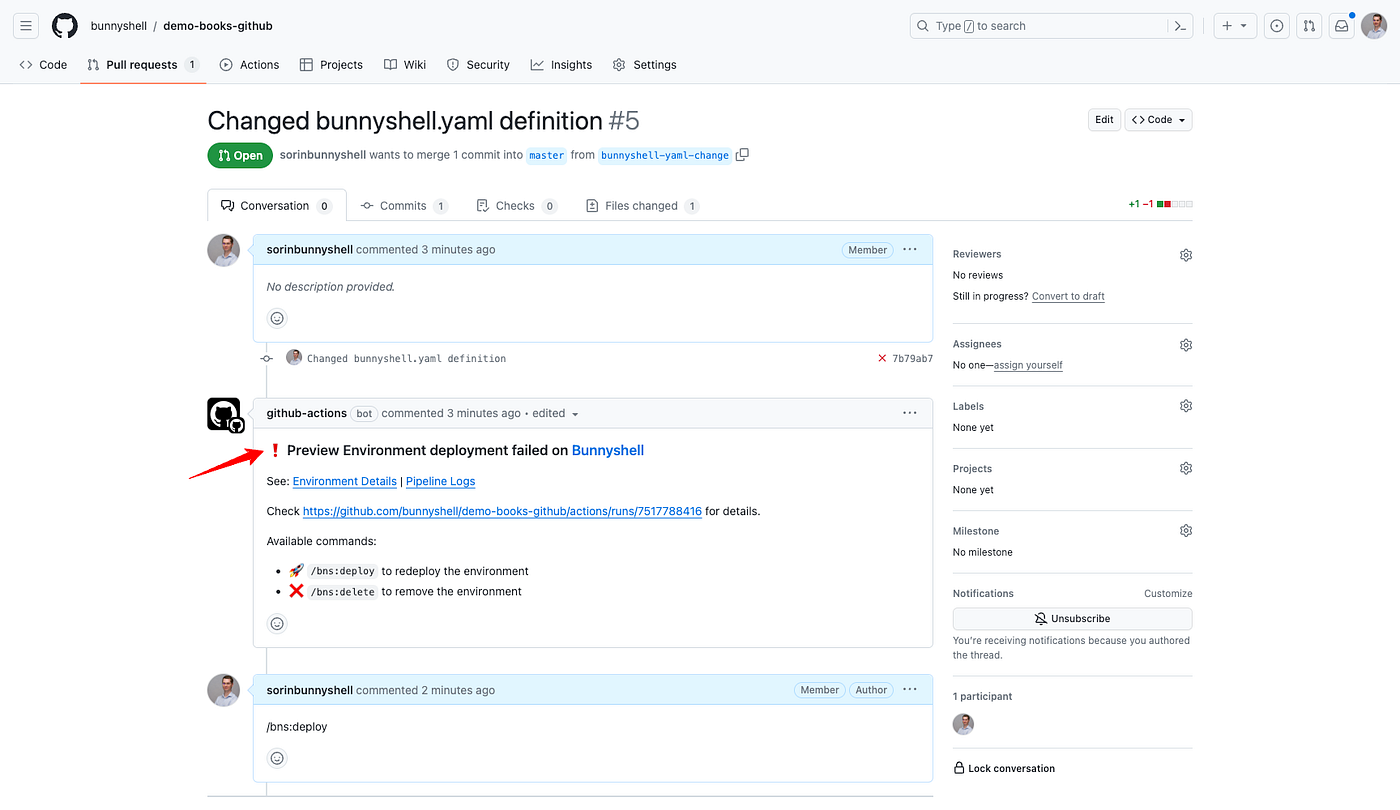Switch to the Checks tab
This screenshot has width=1400, height=810.
pyautogui.click(x=516, y=206)
